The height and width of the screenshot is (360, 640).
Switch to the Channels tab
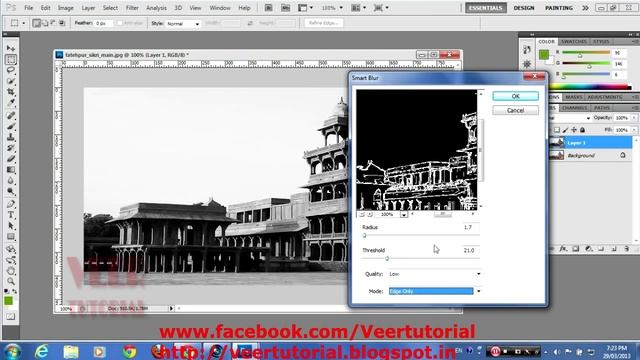(x=574, y=108)
